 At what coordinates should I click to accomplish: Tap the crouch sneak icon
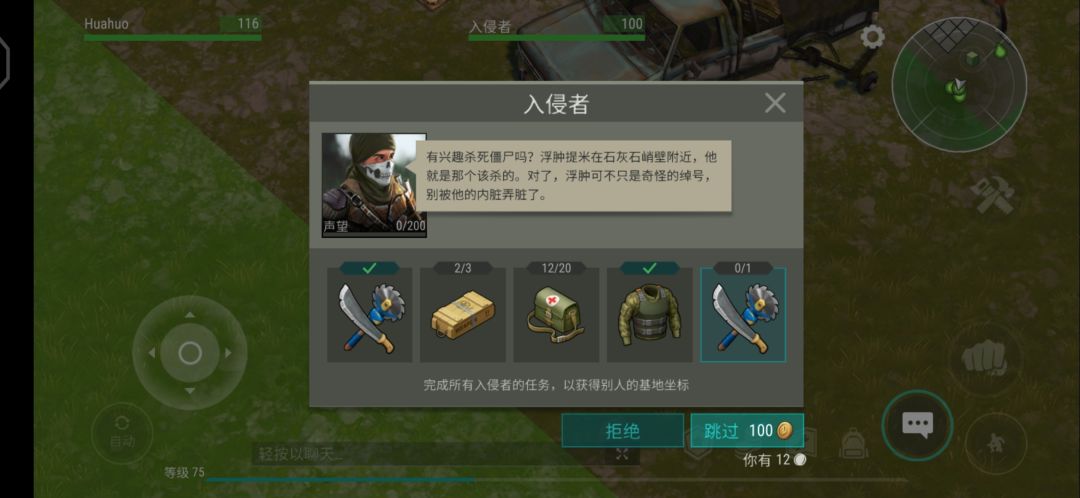(995, 444)
